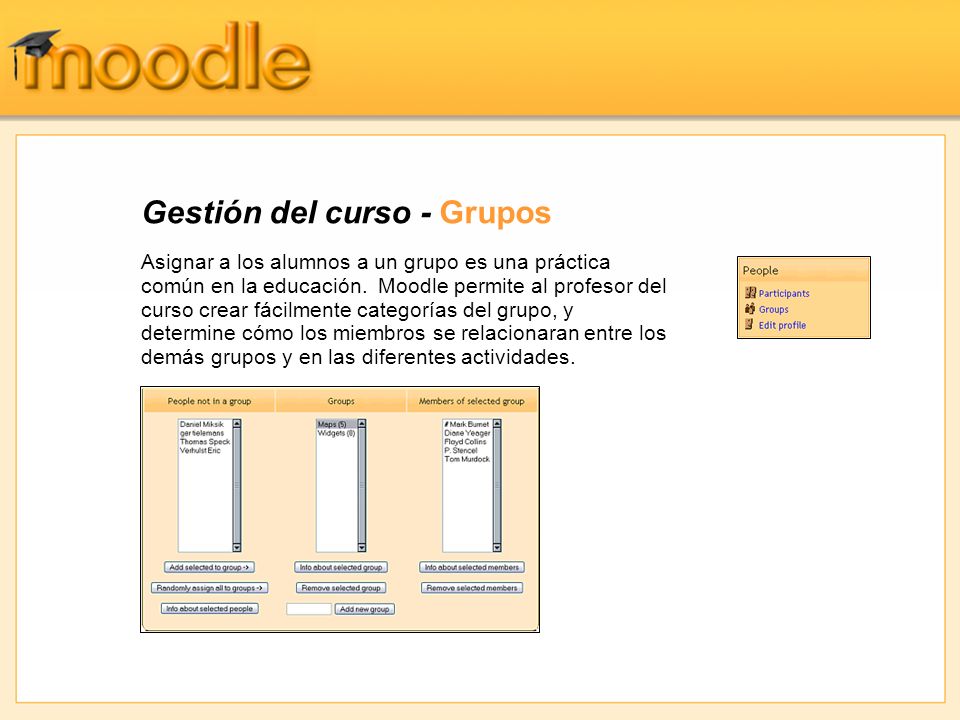This screenshot has width=960, height=720.
Task: Click the People not in a group header
Action: (209, 401)
